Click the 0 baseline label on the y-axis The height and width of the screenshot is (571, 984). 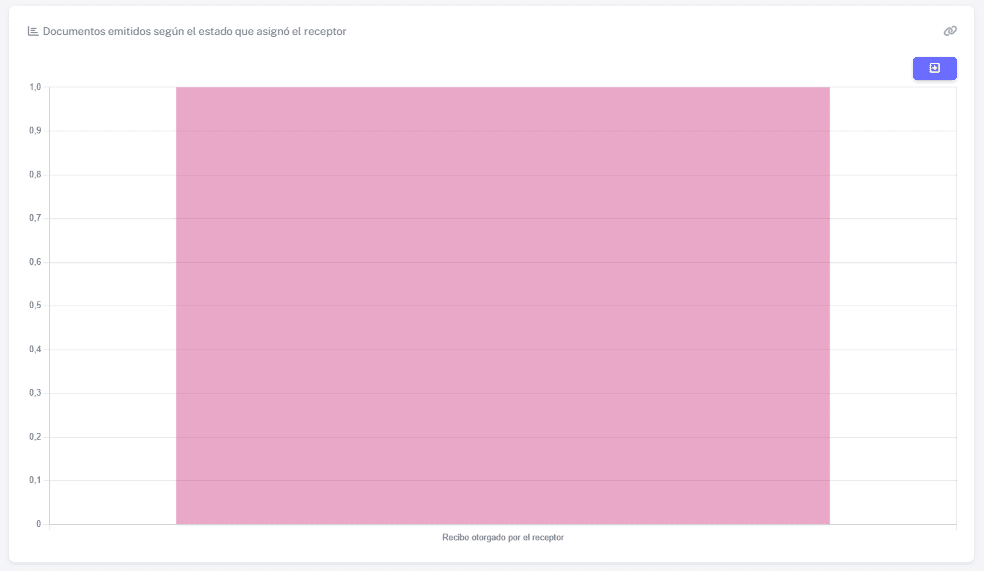click(x=38, y=524)
